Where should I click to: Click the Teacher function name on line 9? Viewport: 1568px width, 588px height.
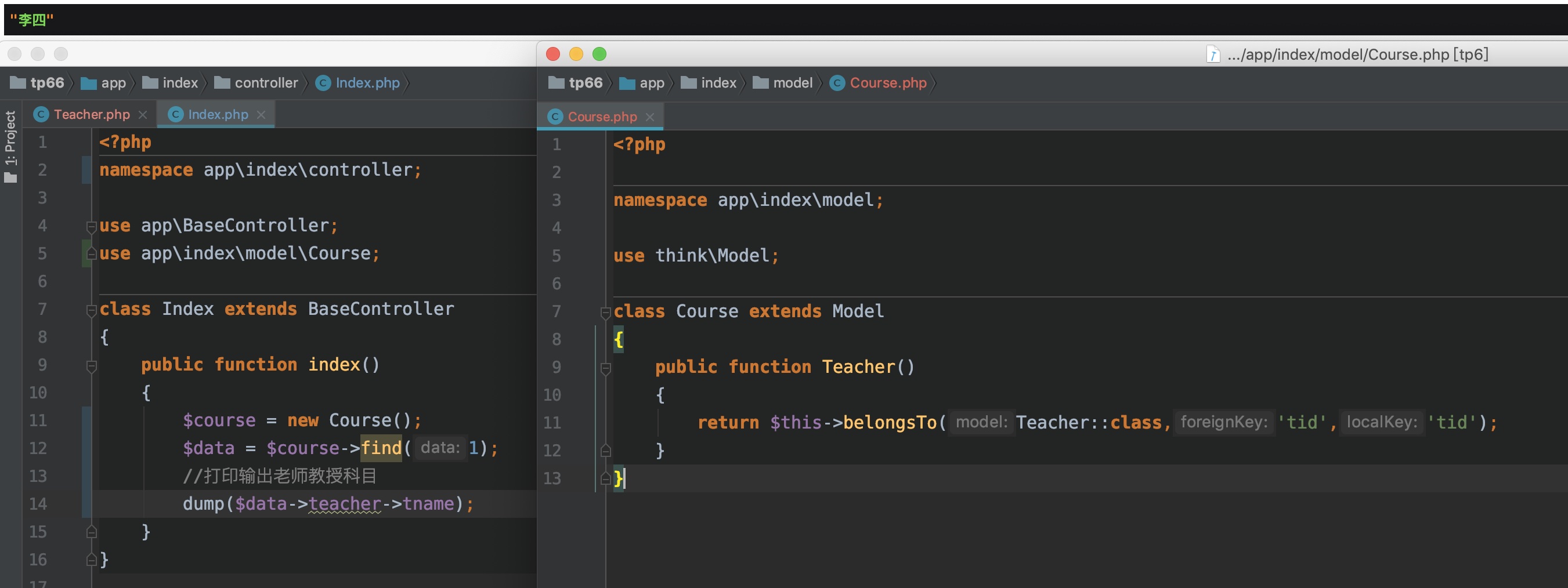click(x=858, y=366)
